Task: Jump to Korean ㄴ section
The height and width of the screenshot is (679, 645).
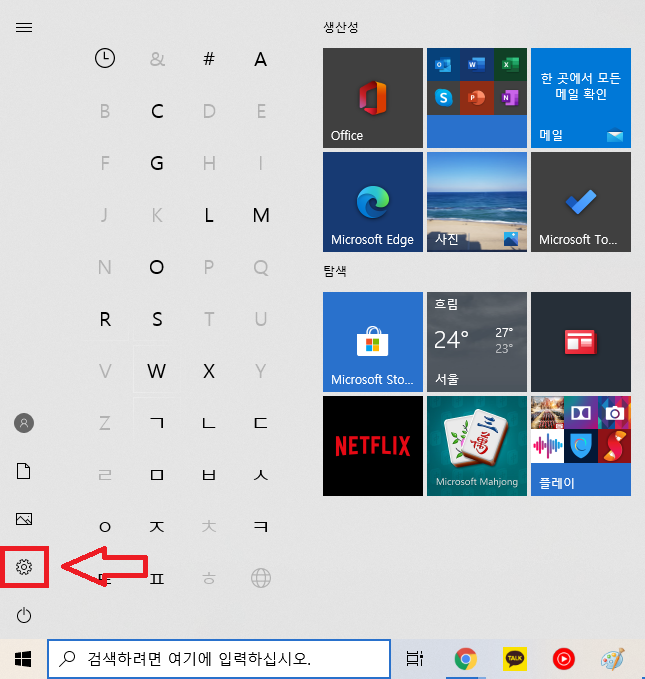Action: point(209,423)
